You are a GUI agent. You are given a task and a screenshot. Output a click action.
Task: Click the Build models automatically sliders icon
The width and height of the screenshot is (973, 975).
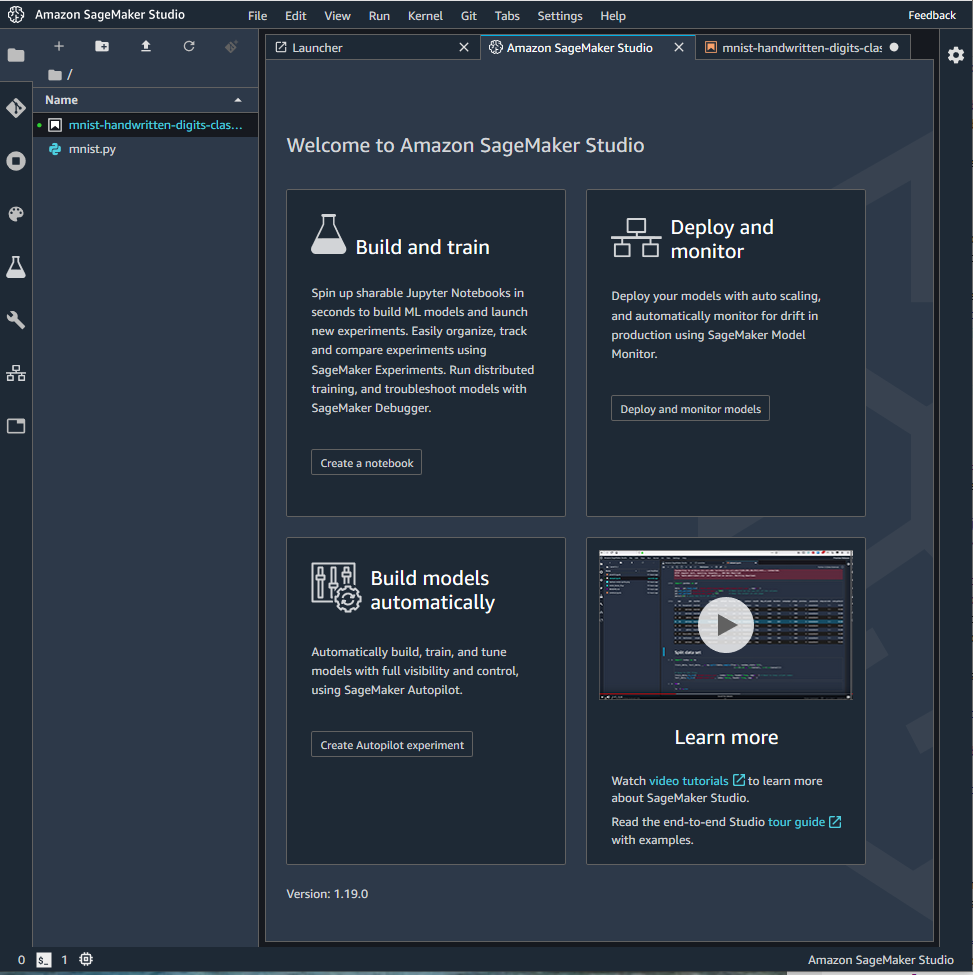tap(336, 588)
